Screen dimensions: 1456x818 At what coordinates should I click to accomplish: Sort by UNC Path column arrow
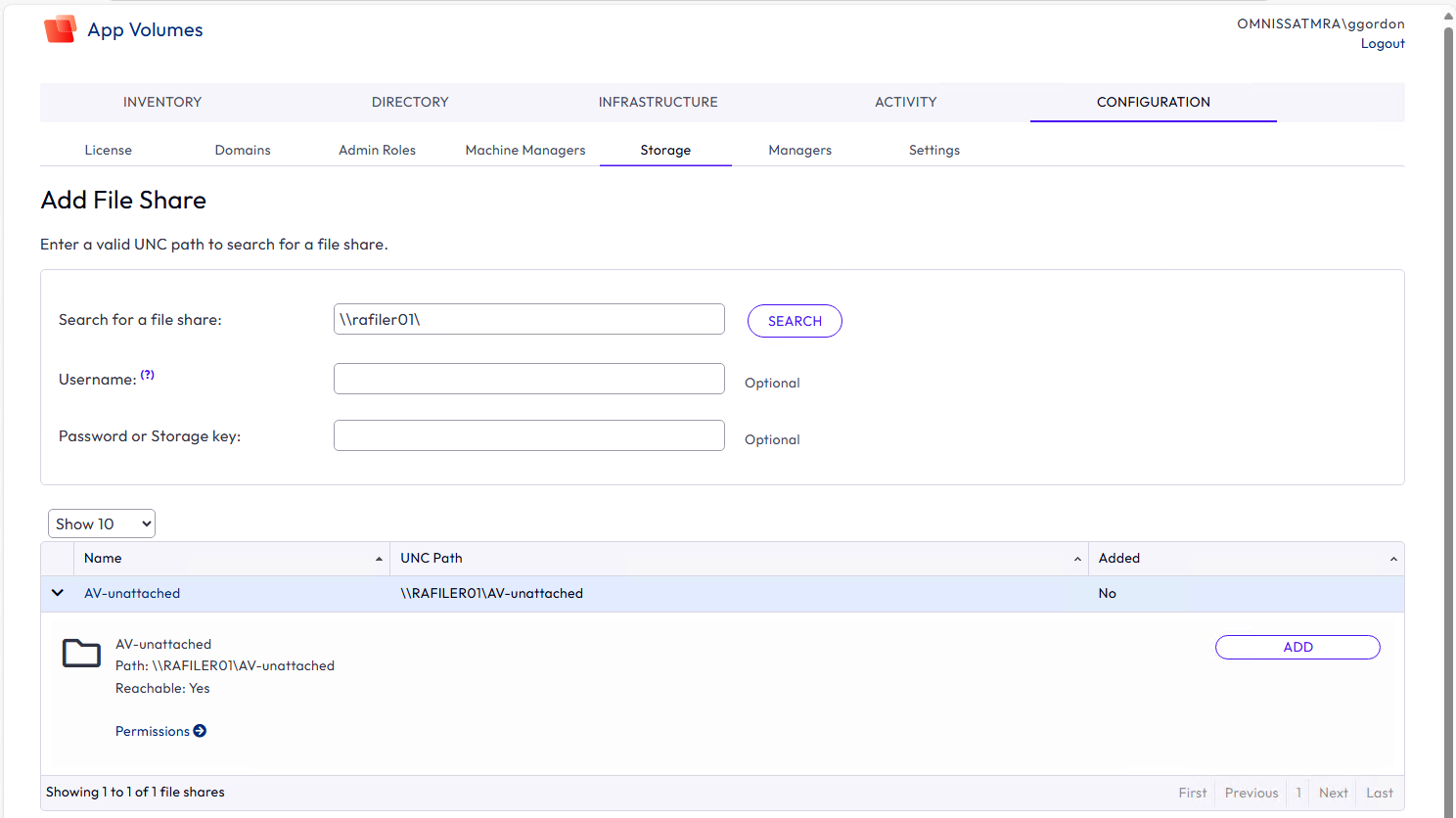click(x=1077, y=559)
